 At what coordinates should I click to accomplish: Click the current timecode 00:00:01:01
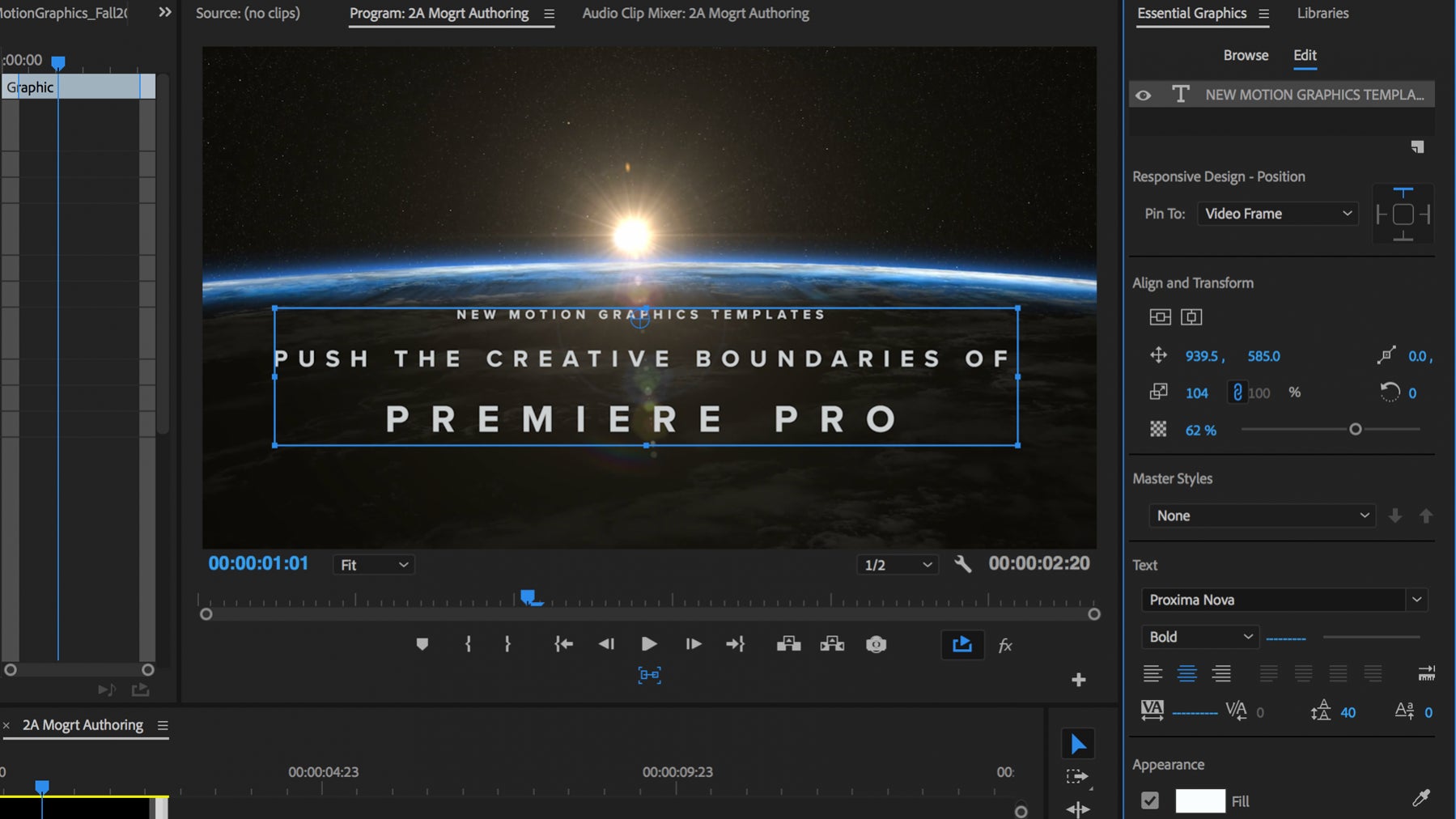258,563
